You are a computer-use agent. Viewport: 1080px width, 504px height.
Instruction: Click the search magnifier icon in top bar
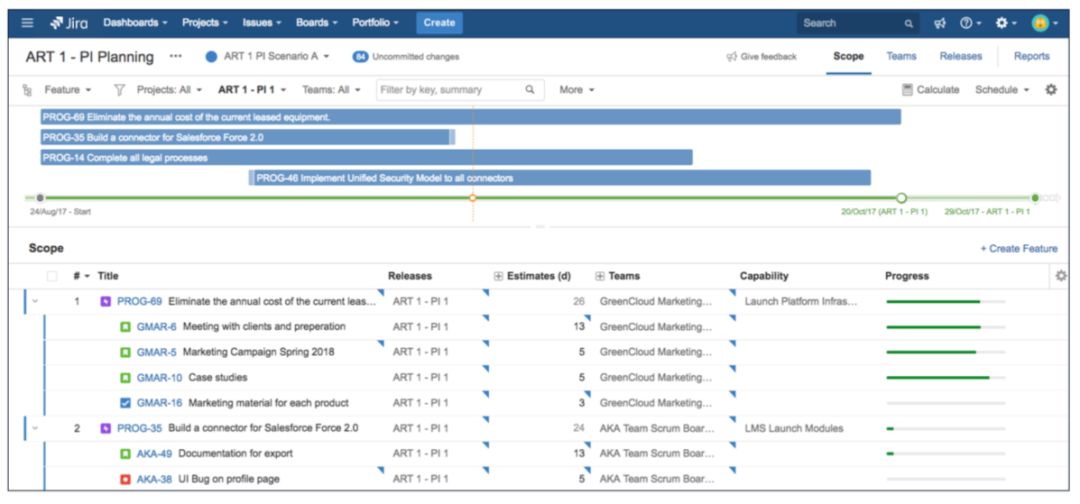click(x=909, y=23)
